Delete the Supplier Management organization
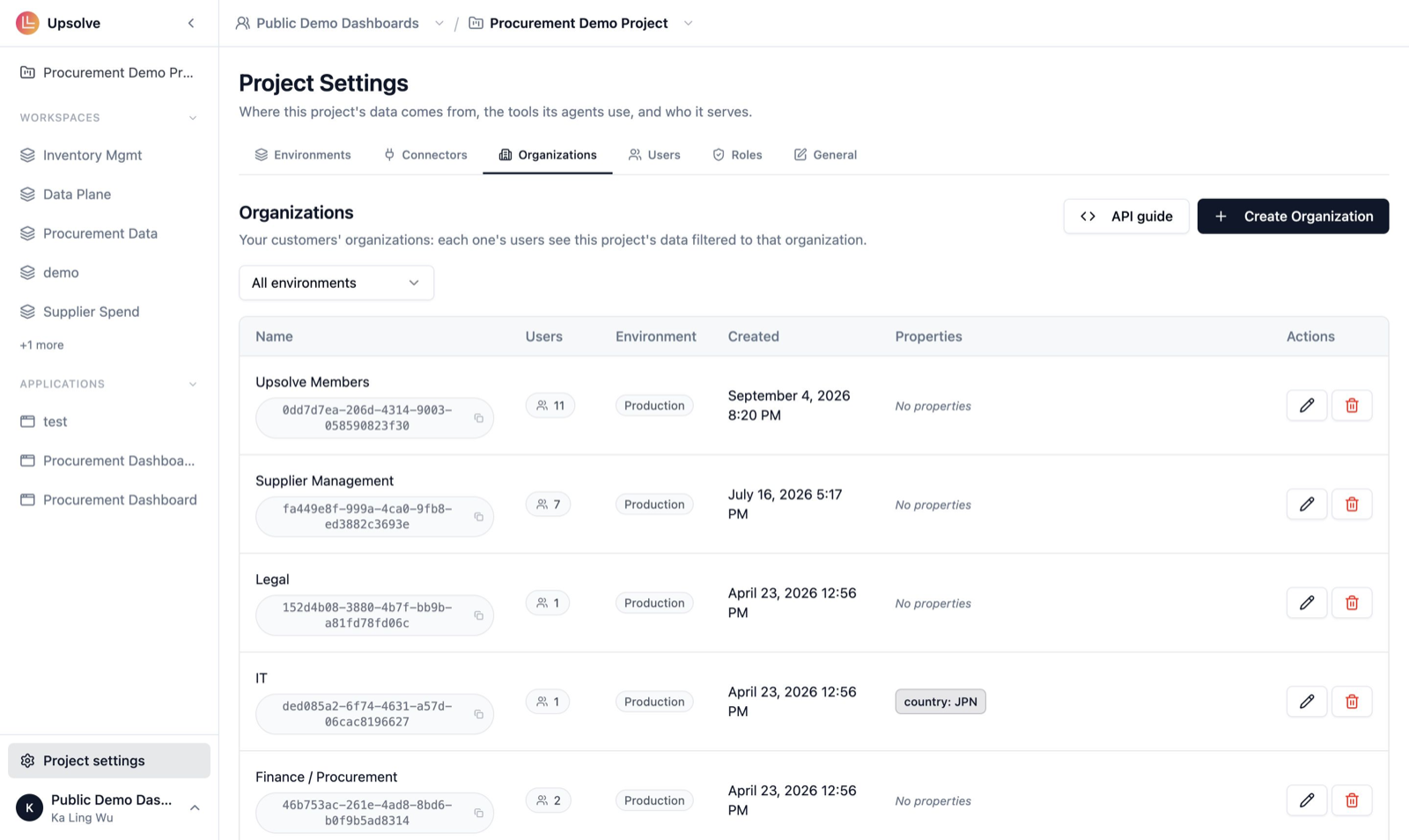This screenshot has height=840, width=1409. click(x=1352, y=504)
